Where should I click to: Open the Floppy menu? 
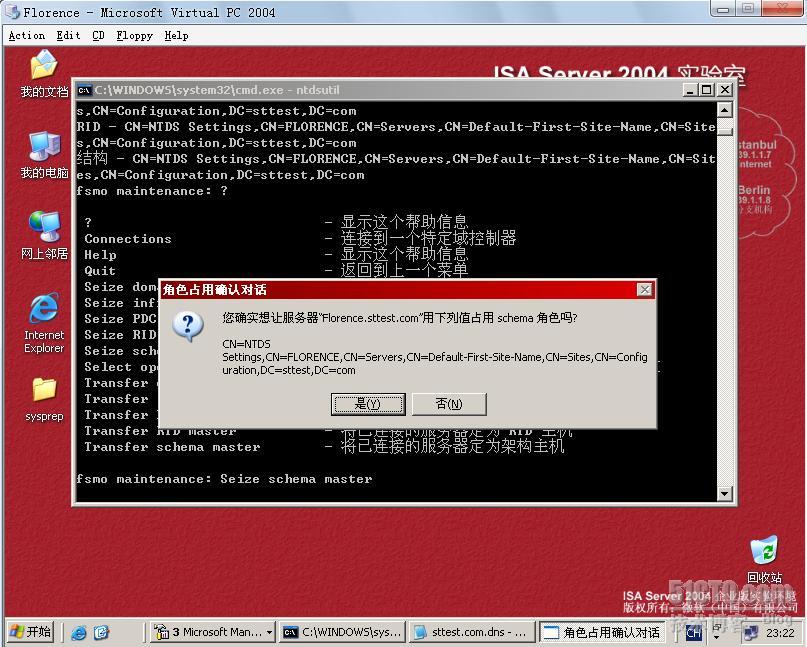click(134, 36)
